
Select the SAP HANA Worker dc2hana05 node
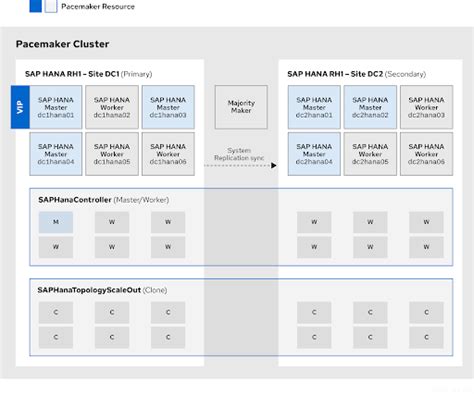click(370, 154)
